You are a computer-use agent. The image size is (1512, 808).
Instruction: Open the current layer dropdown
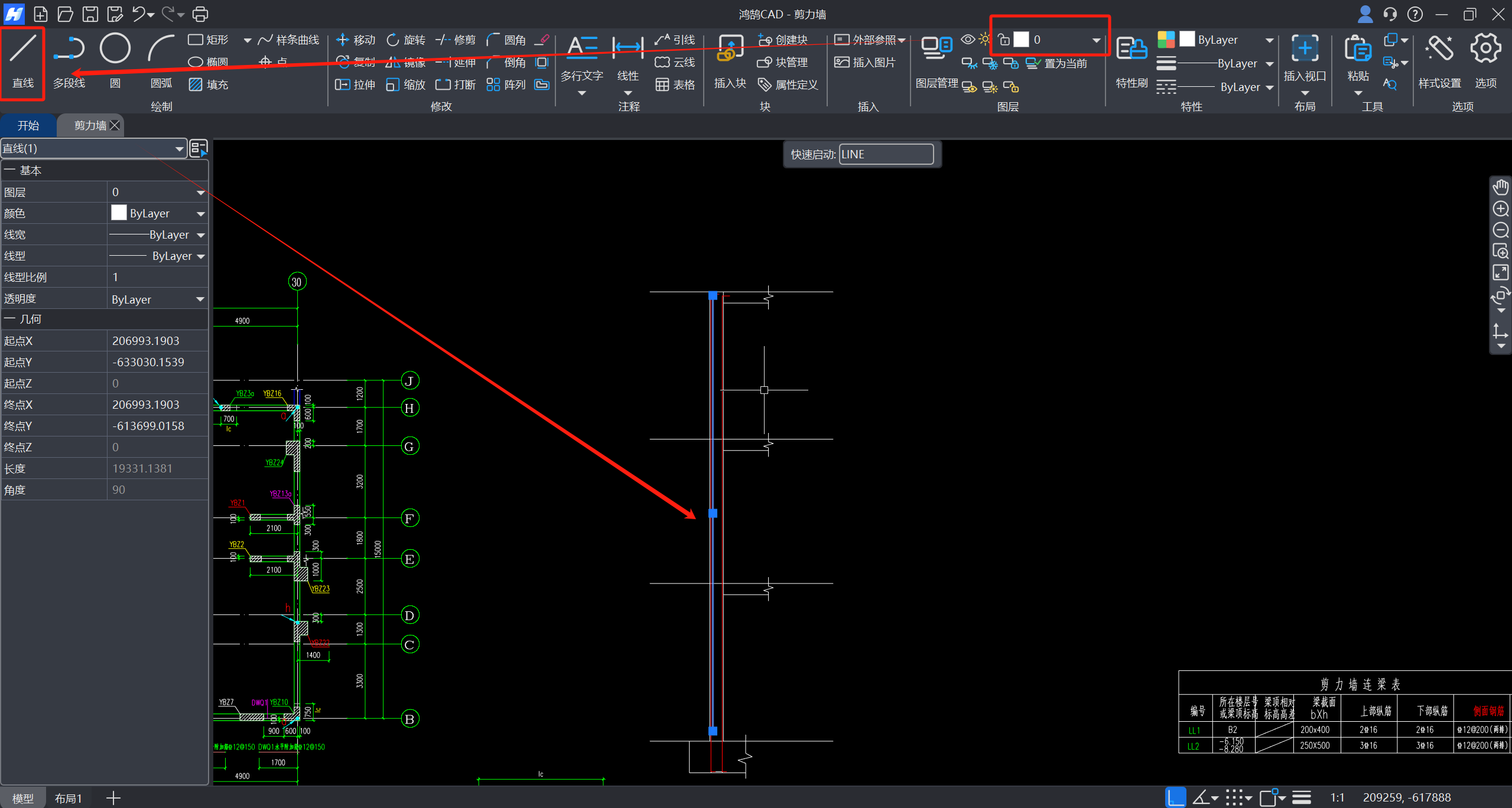(x=1096, y=40)
